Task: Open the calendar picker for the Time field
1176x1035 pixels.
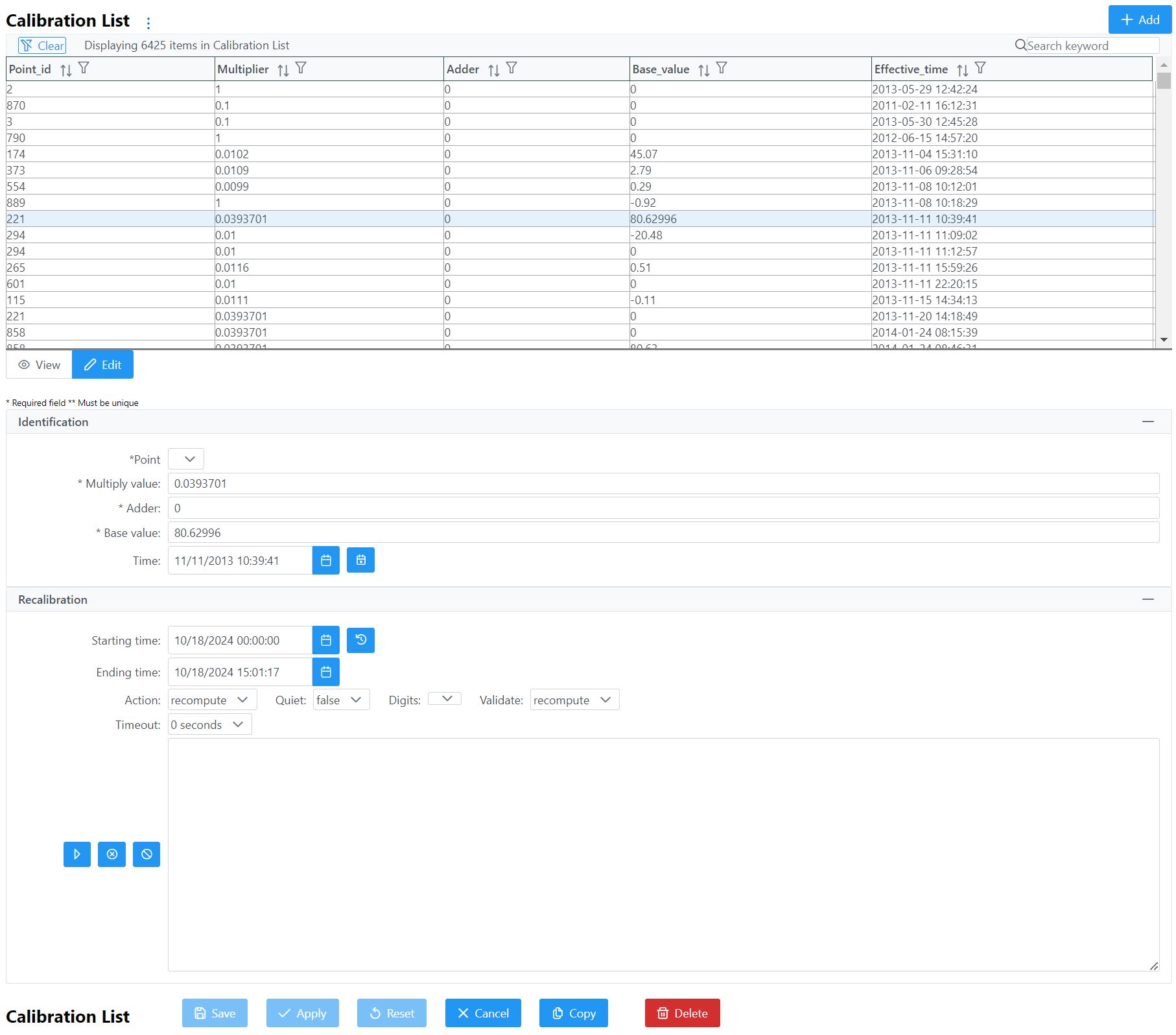Action: point(326,560)
